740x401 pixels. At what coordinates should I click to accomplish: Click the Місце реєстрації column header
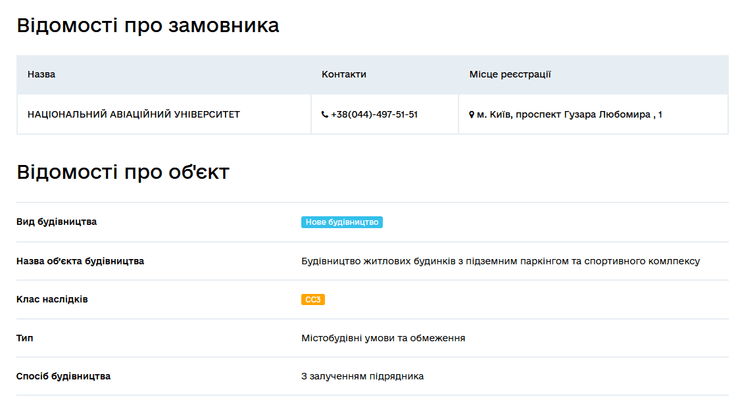coord(510,75)
